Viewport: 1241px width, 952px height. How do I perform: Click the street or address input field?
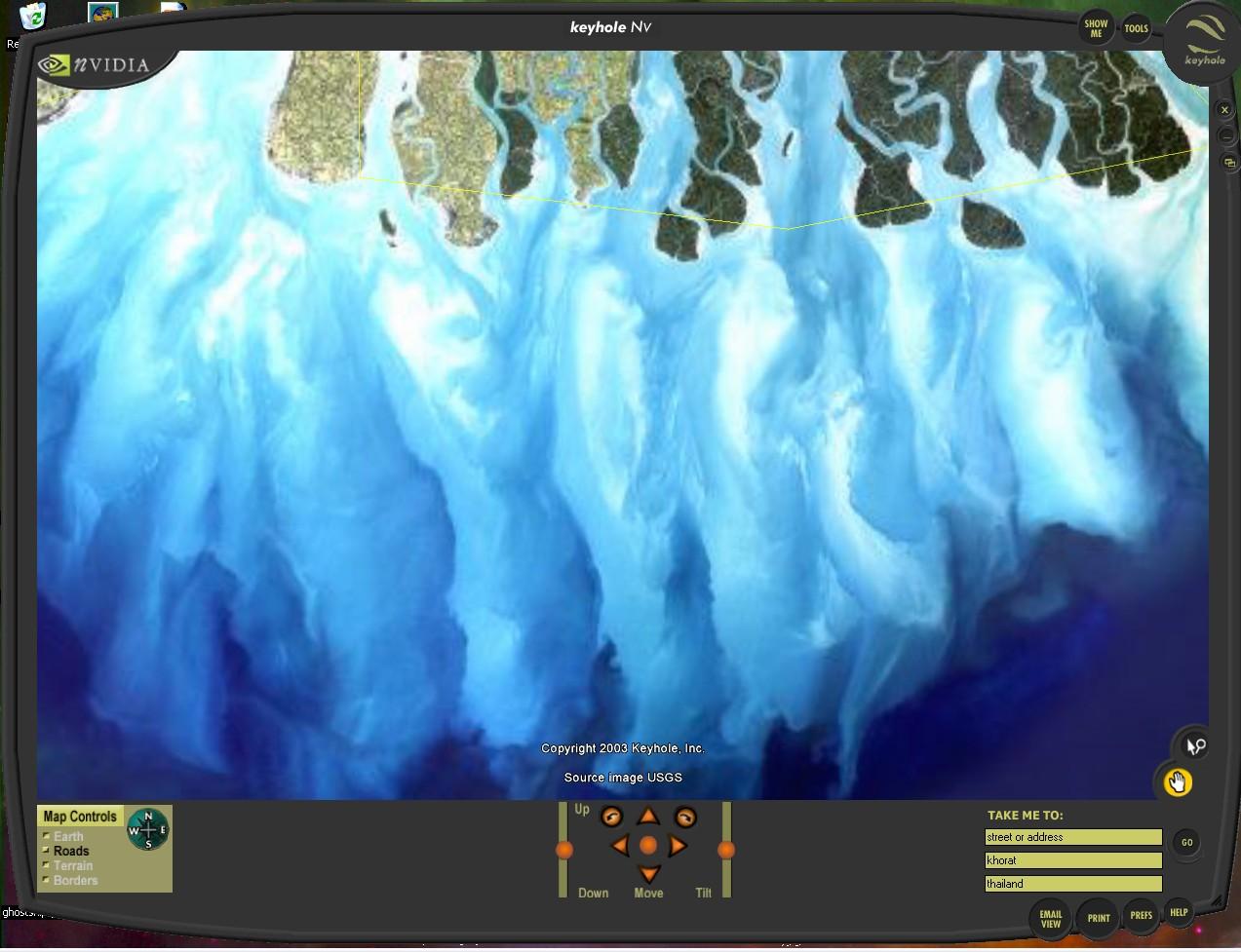click(x=1073, y=837)
